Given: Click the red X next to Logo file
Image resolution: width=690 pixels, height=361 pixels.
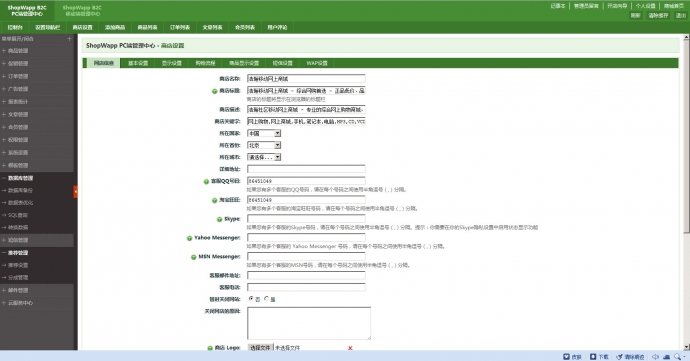Looking at the screenshot, I should [x=350, y=348].
